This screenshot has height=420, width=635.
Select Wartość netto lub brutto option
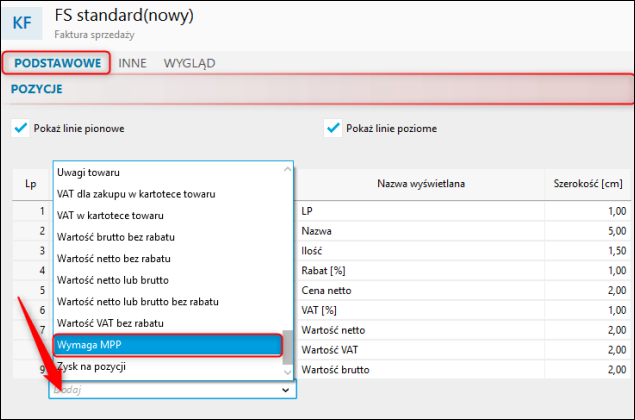pyautogui.click(x=168, y=280)
